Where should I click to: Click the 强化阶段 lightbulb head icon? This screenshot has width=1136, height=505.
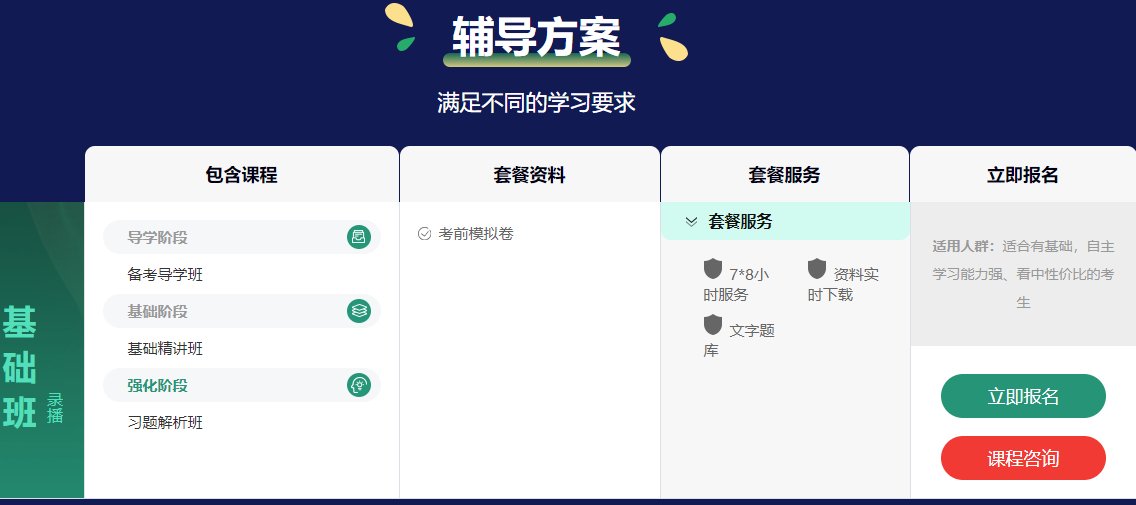point(359,385)
